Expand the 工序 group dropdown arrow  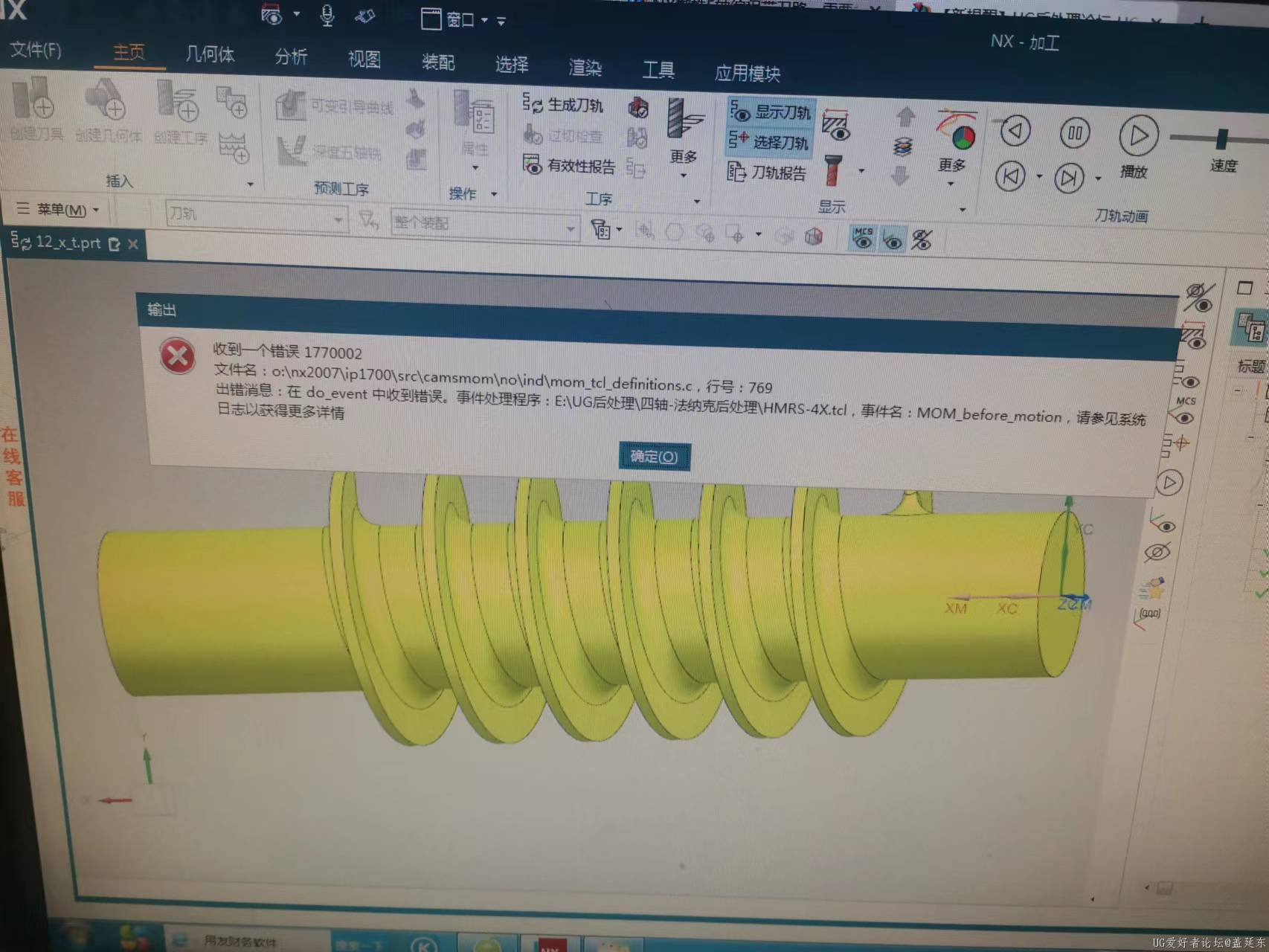click(696, 202)
